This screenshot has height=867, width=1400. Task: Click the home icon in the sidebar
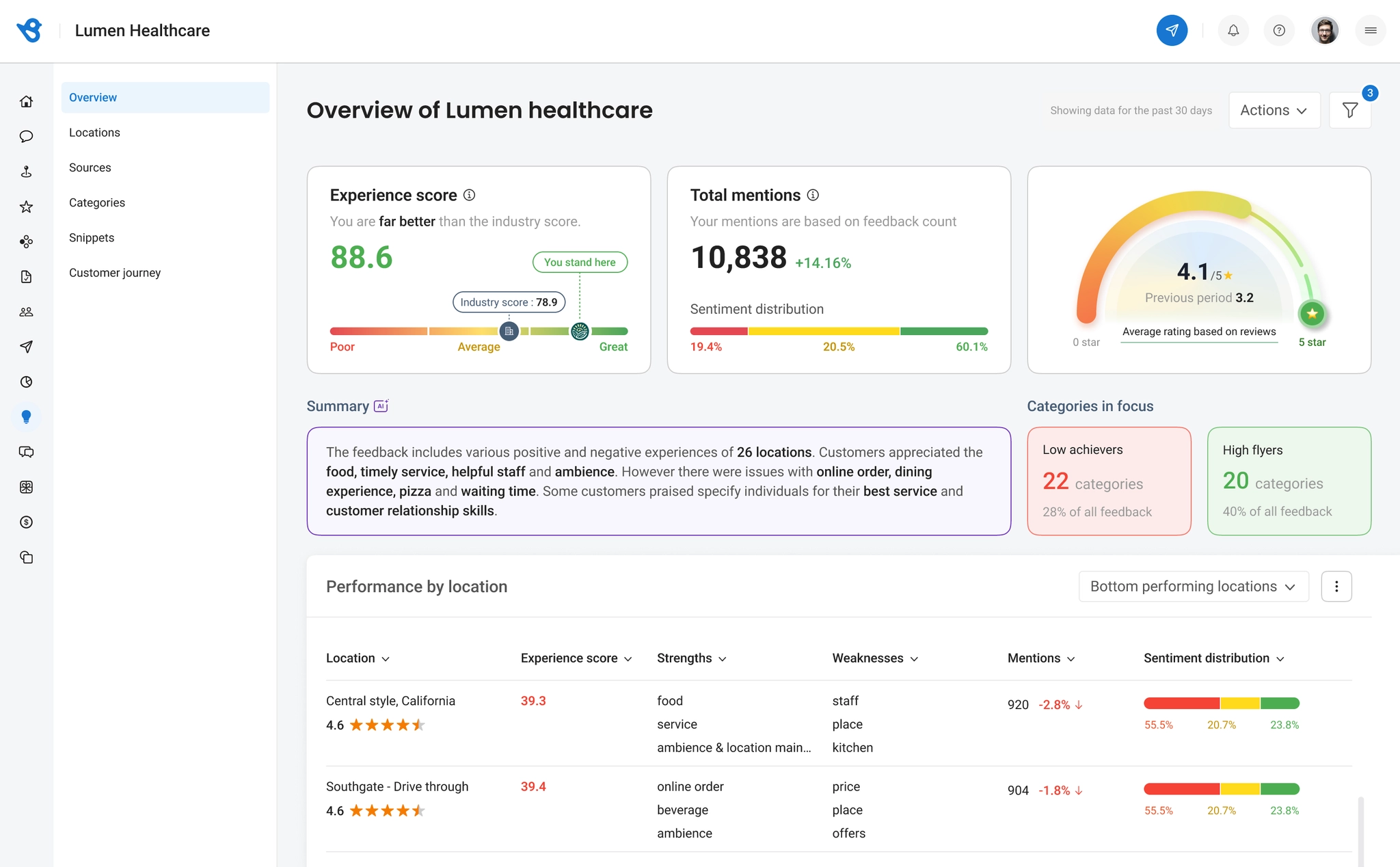tap(26, 102)
